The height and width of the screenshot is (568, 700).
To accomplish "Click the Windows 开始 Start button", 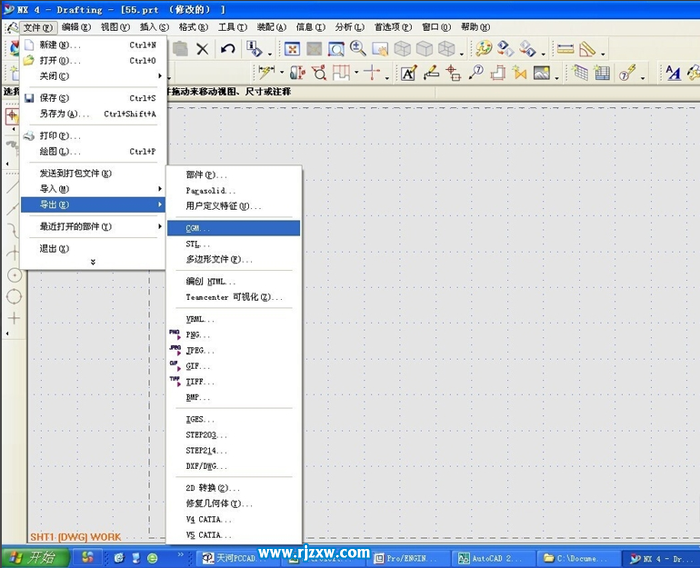I will 36,557.
